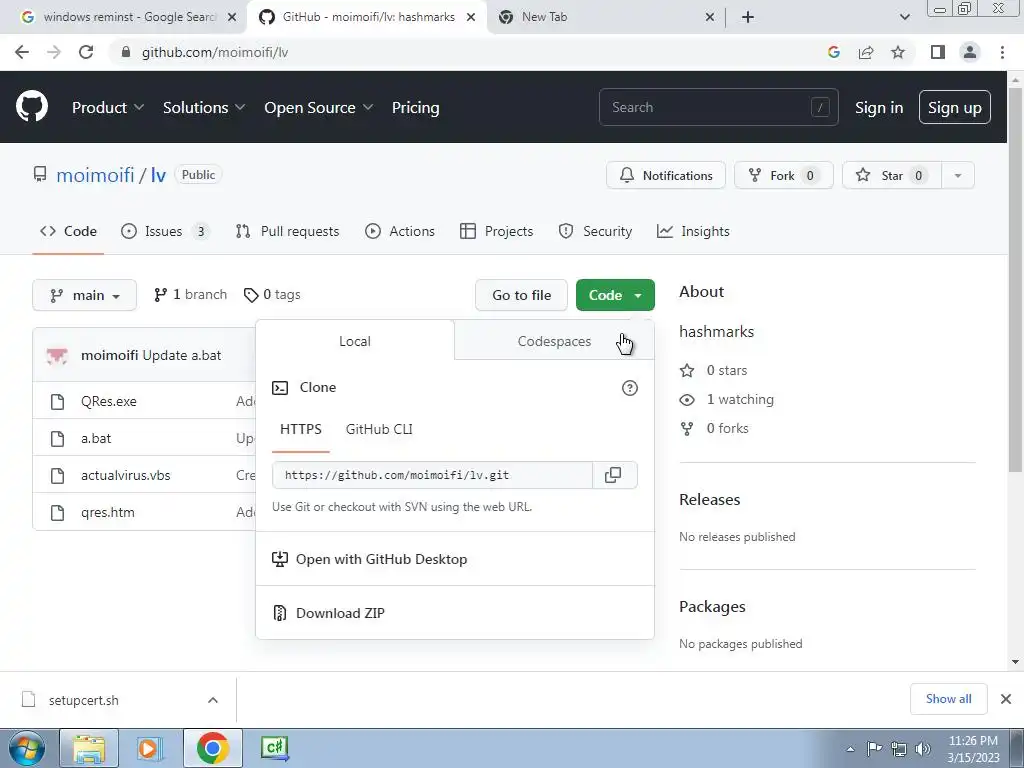This screenshot has height=768, width=1024.
Task: Close the downloads bar
Action: click(x=1006, y=699)
